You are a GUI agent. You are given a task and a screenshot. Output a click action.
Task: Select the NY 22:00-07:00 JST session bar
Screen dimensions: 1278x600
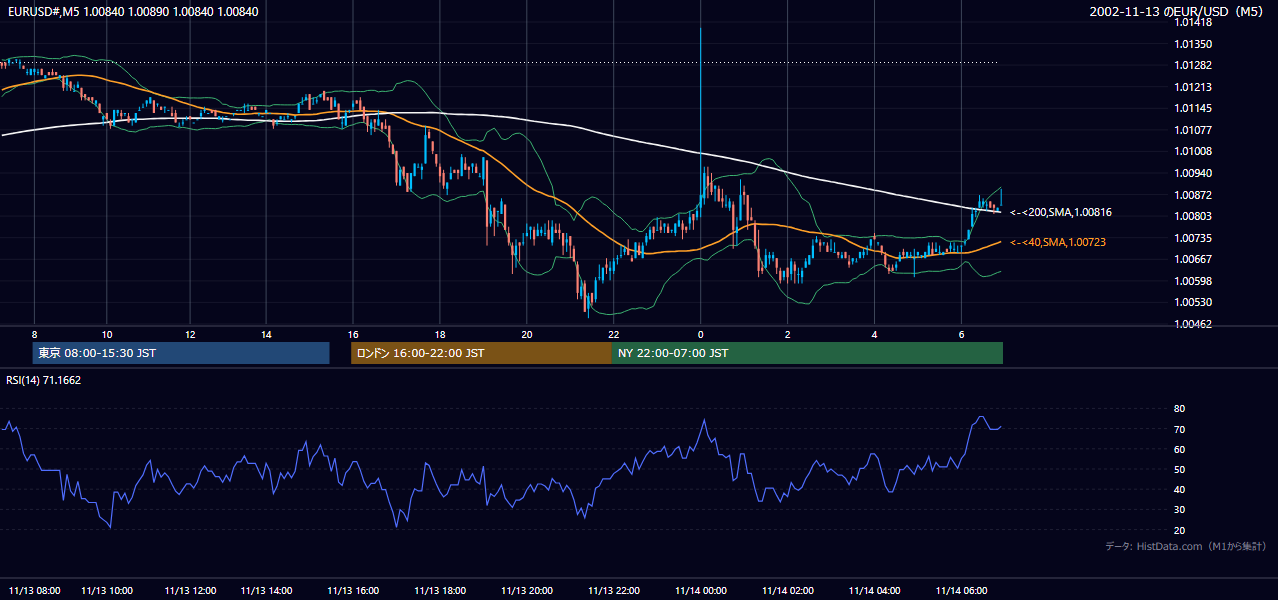pos(807,353)
